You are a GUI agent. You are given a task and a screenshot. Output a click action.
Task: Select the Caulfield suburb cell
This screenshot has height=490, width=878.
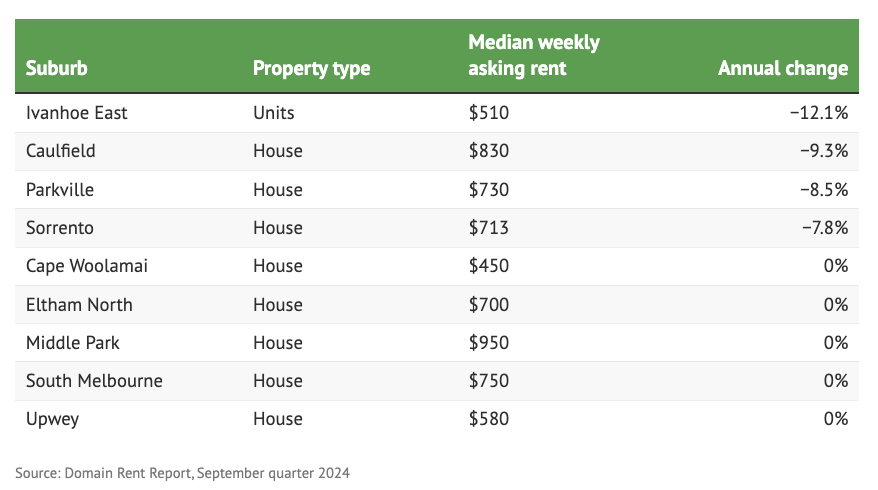59,151
